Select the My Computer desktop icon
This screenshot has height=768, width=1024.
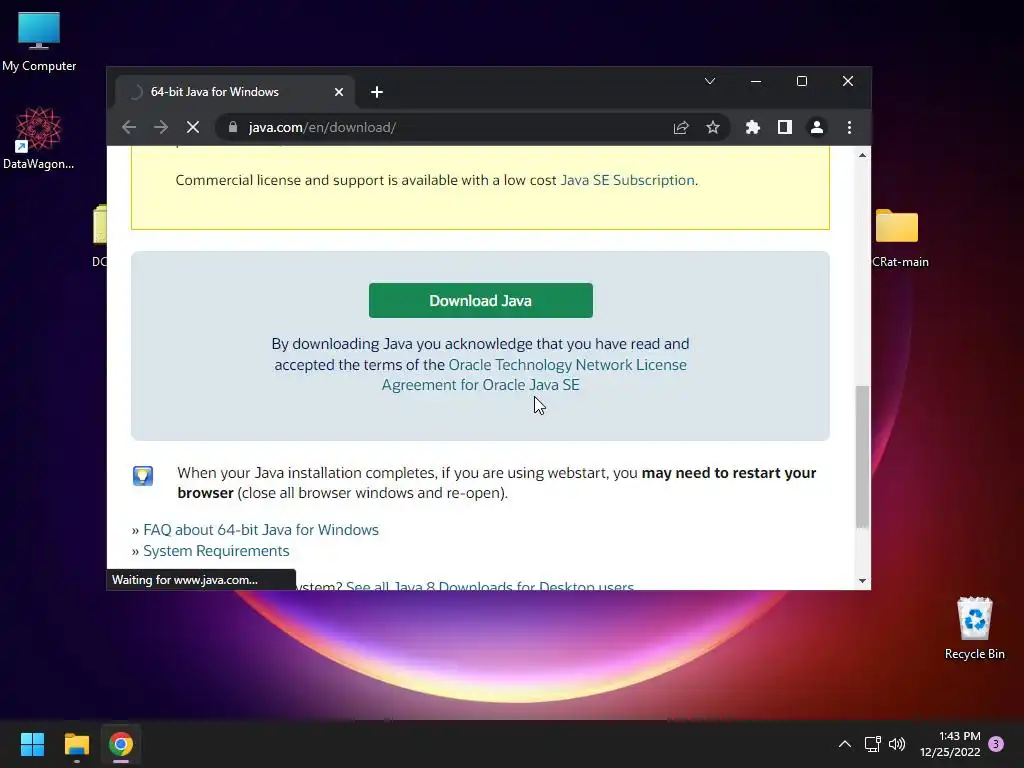point(39,41)
